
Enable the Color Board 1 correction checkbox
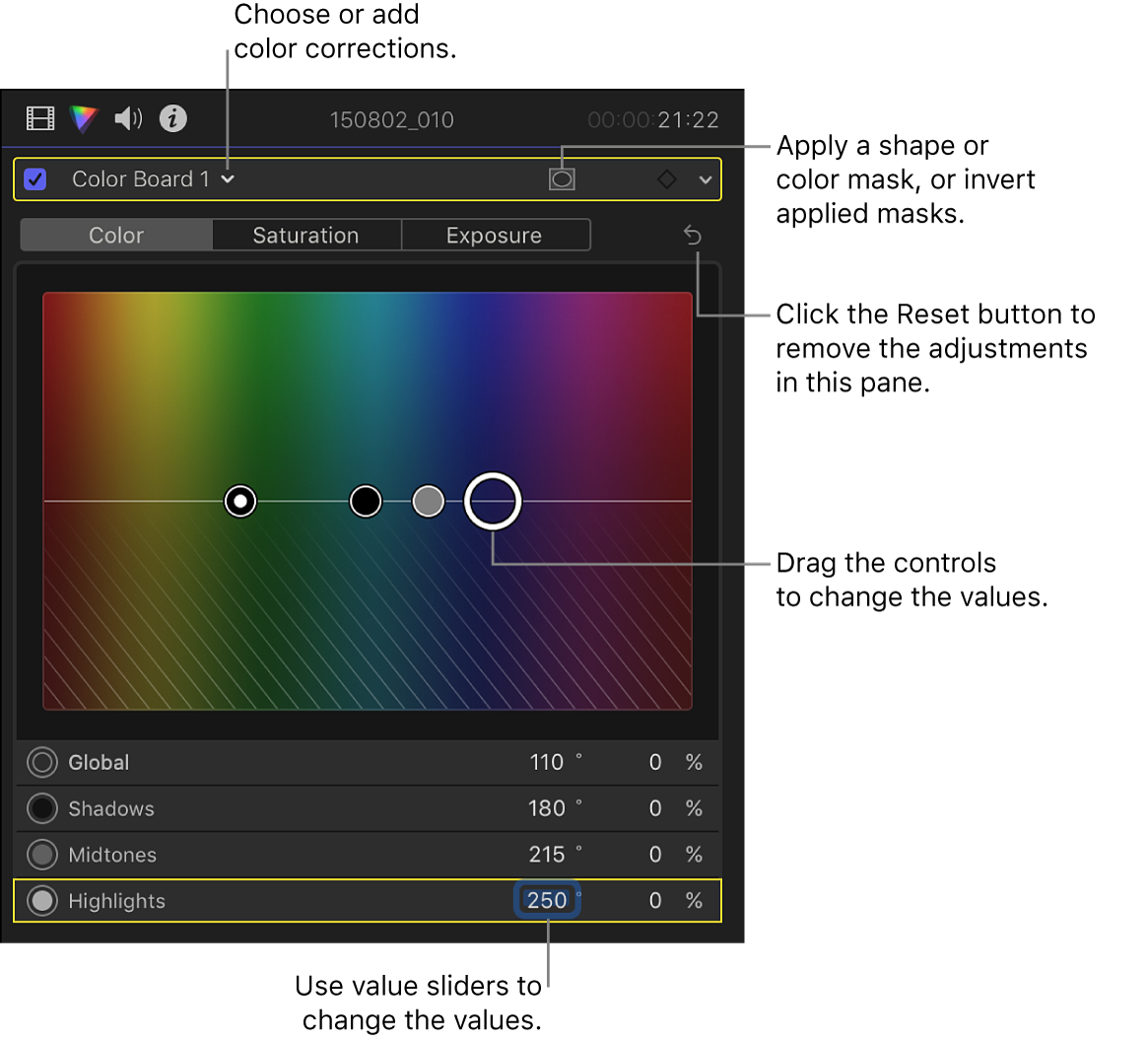[x=36, y=179]
